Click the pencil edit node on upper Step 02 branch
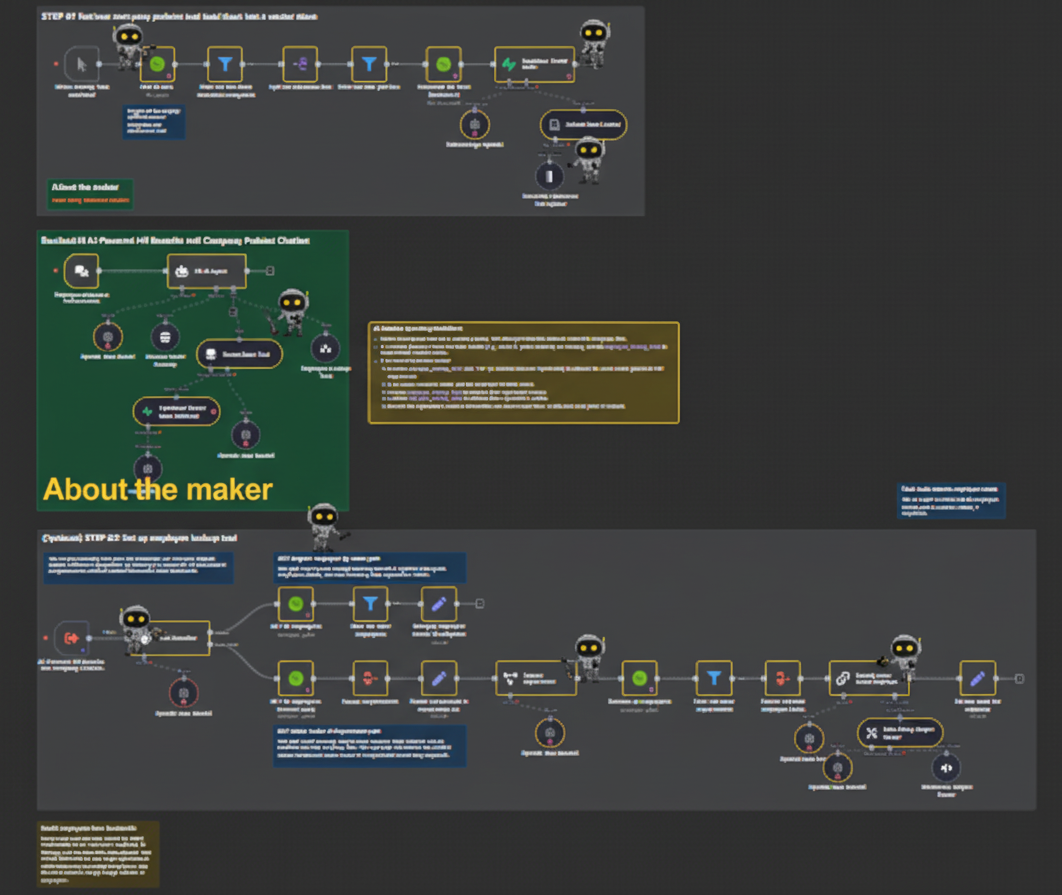 (437, 603)
